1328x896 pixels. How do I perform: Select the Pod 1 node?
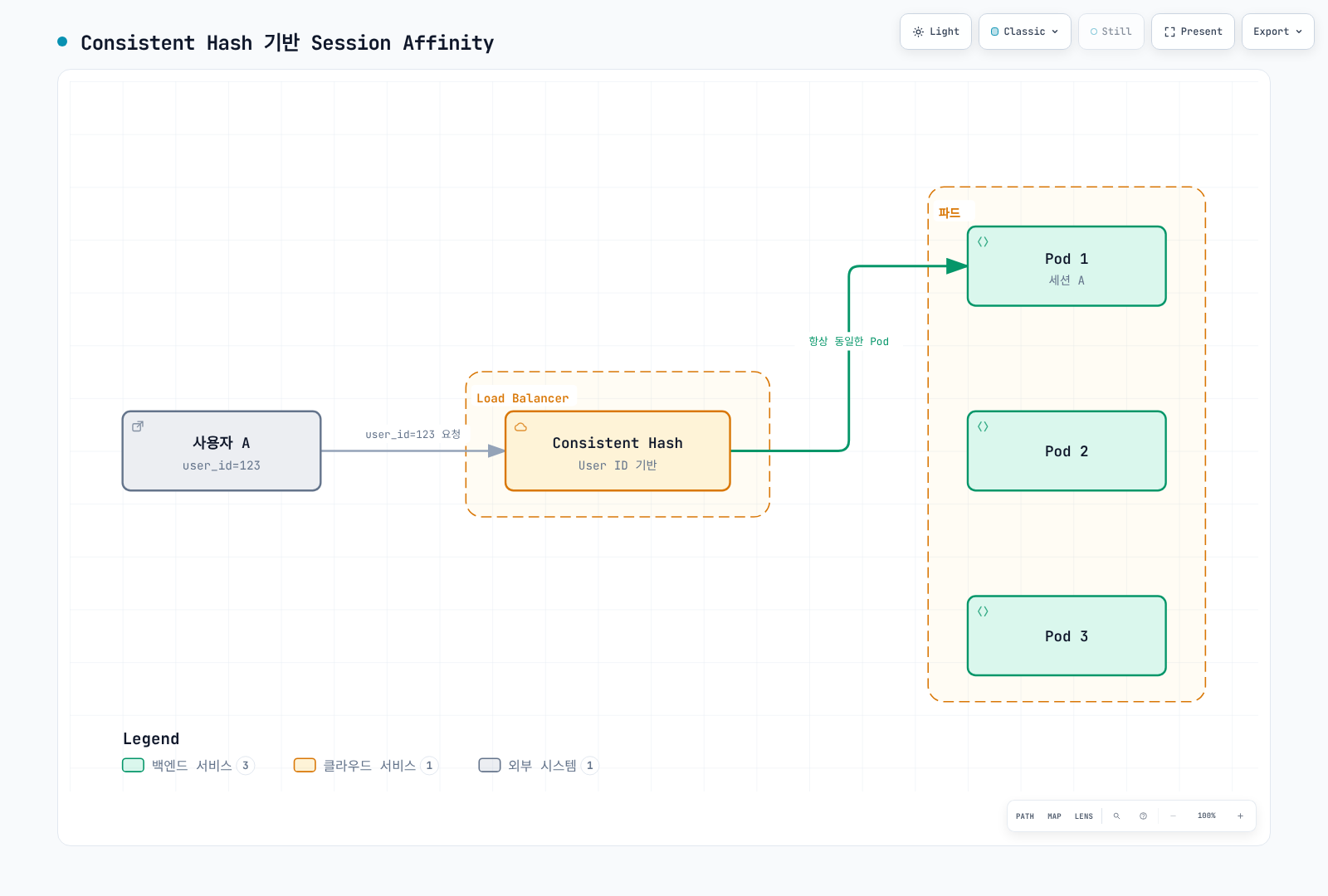pyautogui.click(x=1067, y=266)
